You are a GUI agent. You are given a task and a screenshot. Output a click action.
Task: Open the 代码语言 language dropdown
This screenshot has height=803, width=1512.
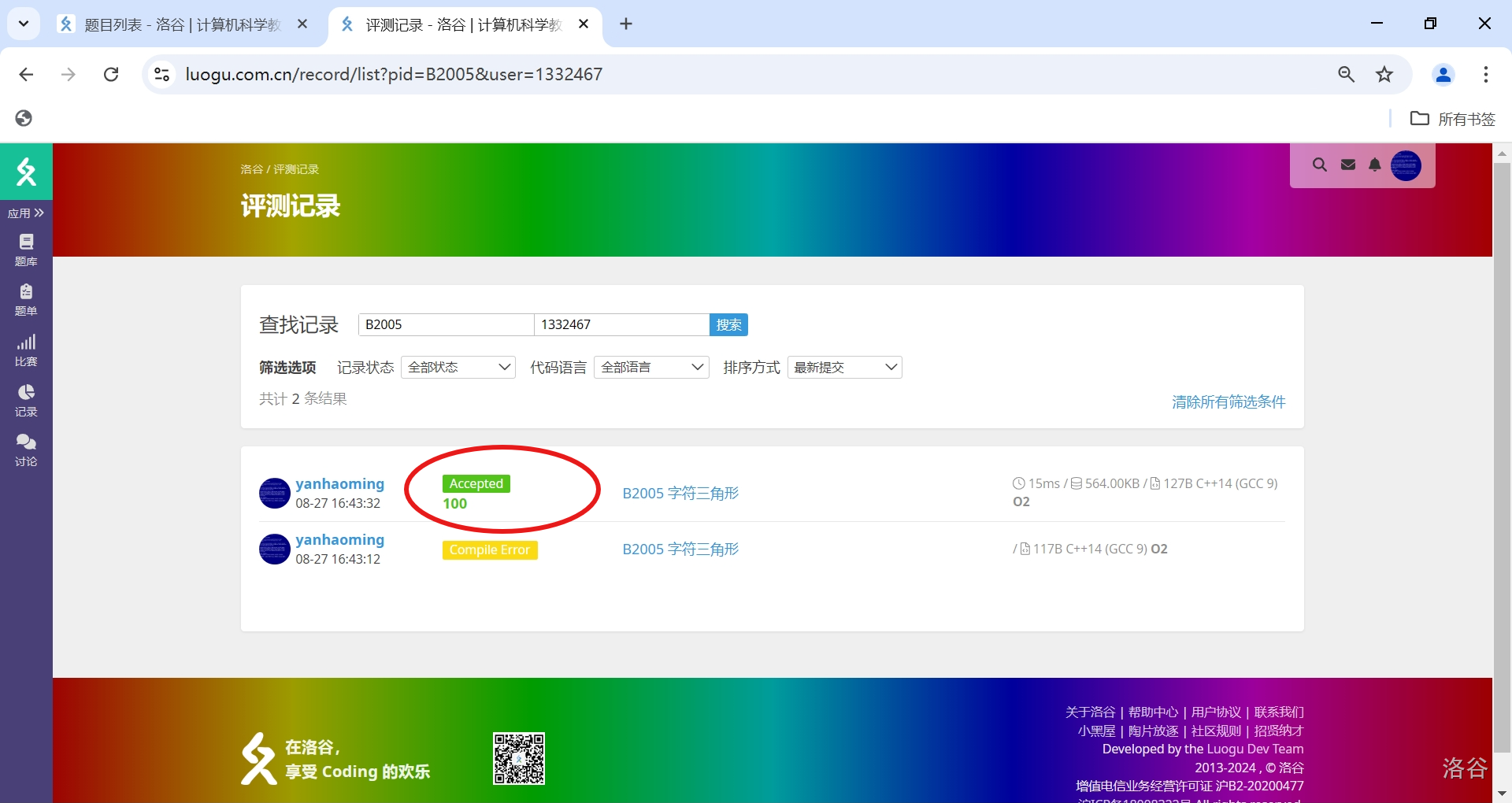point(651,368)
